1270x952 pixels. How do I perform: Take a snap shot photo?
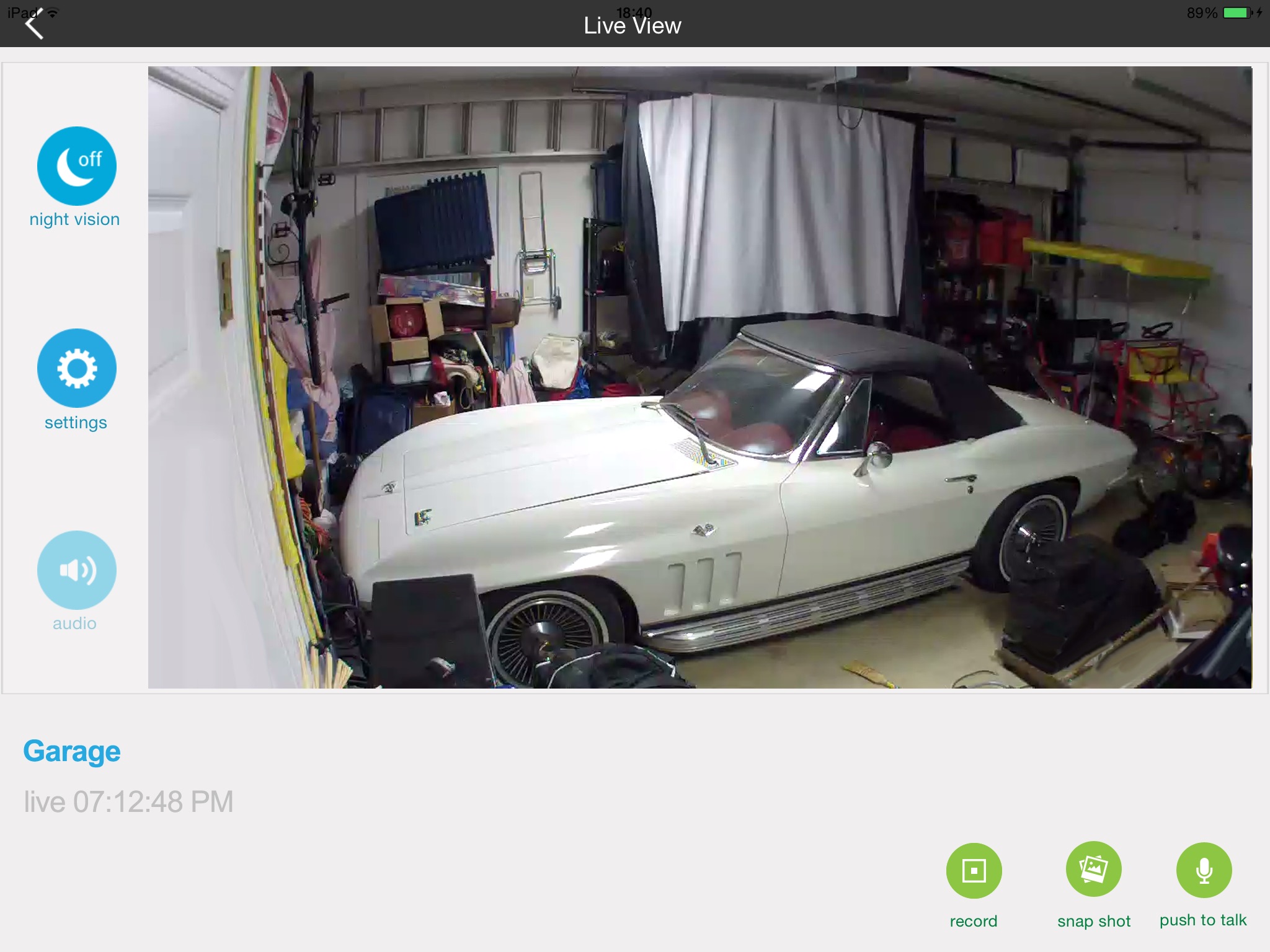(x=1093, y=869)
